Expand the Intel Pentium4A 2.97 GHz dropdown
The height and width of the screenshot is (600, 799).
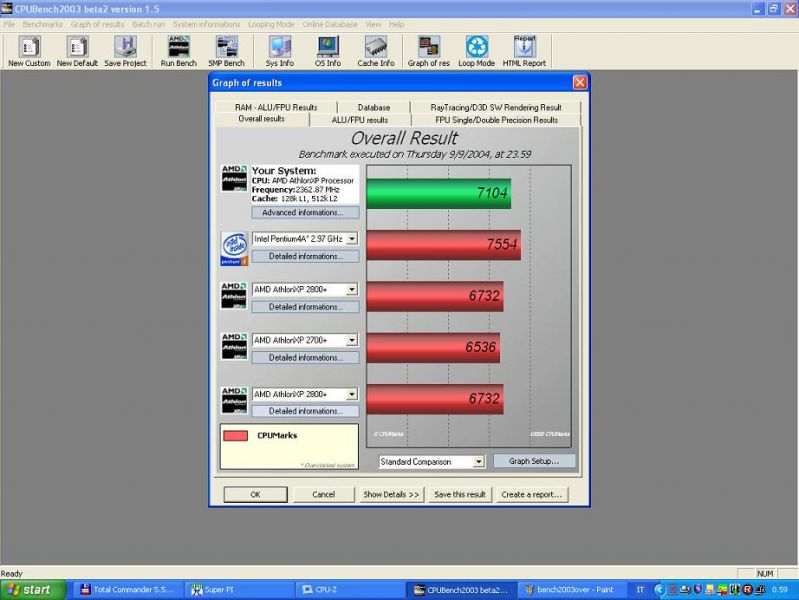[352, 239]
